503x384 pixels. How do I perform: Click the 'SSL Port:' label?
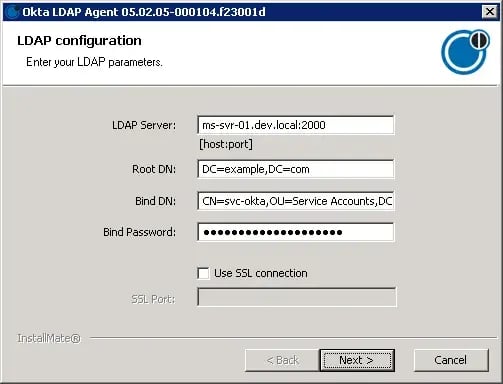coord(153,299)
